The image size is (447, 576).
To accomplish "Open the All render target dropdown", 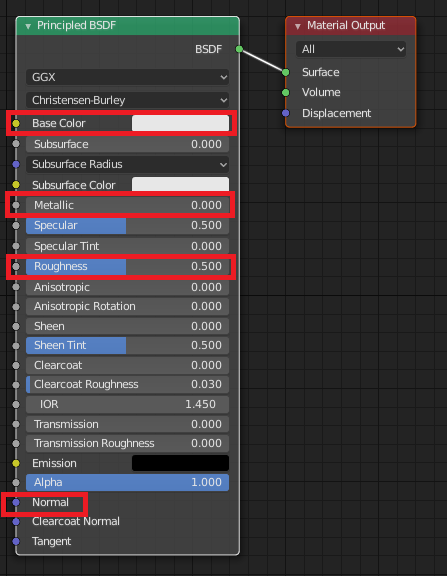I will (351, 49).
